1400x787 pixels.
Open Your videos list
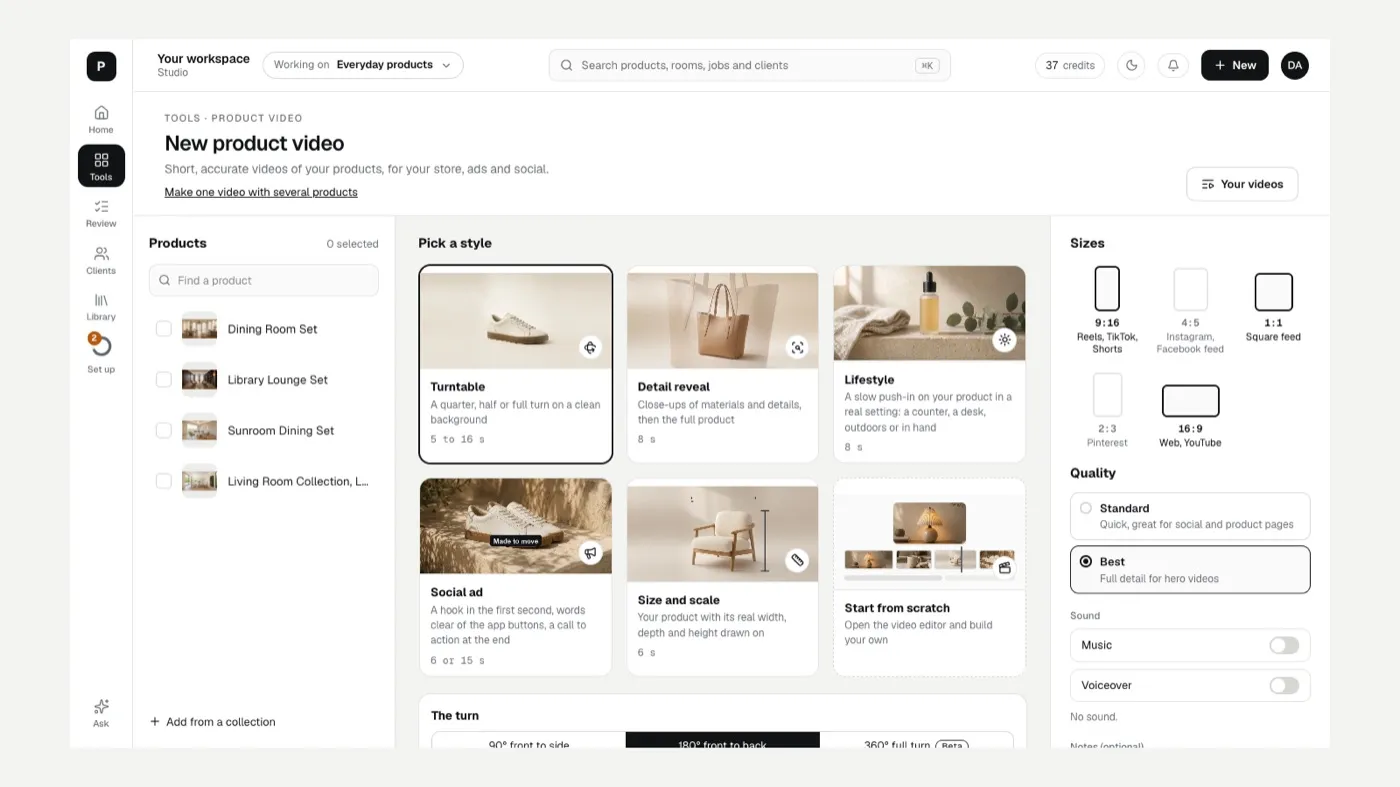(1242, 184)
